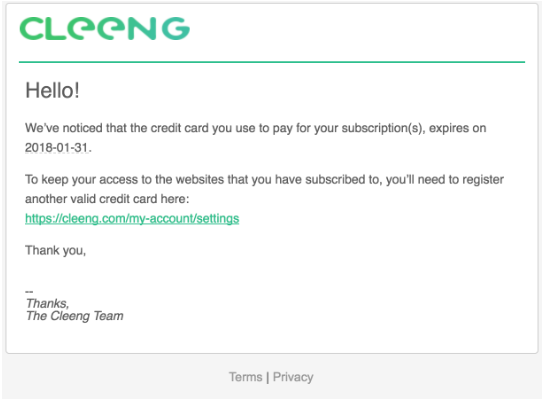Viewport: 547px width, 401px height.
Task: Click the sentence starting 'We've noticed that'
Action: [x=256, y=138]
